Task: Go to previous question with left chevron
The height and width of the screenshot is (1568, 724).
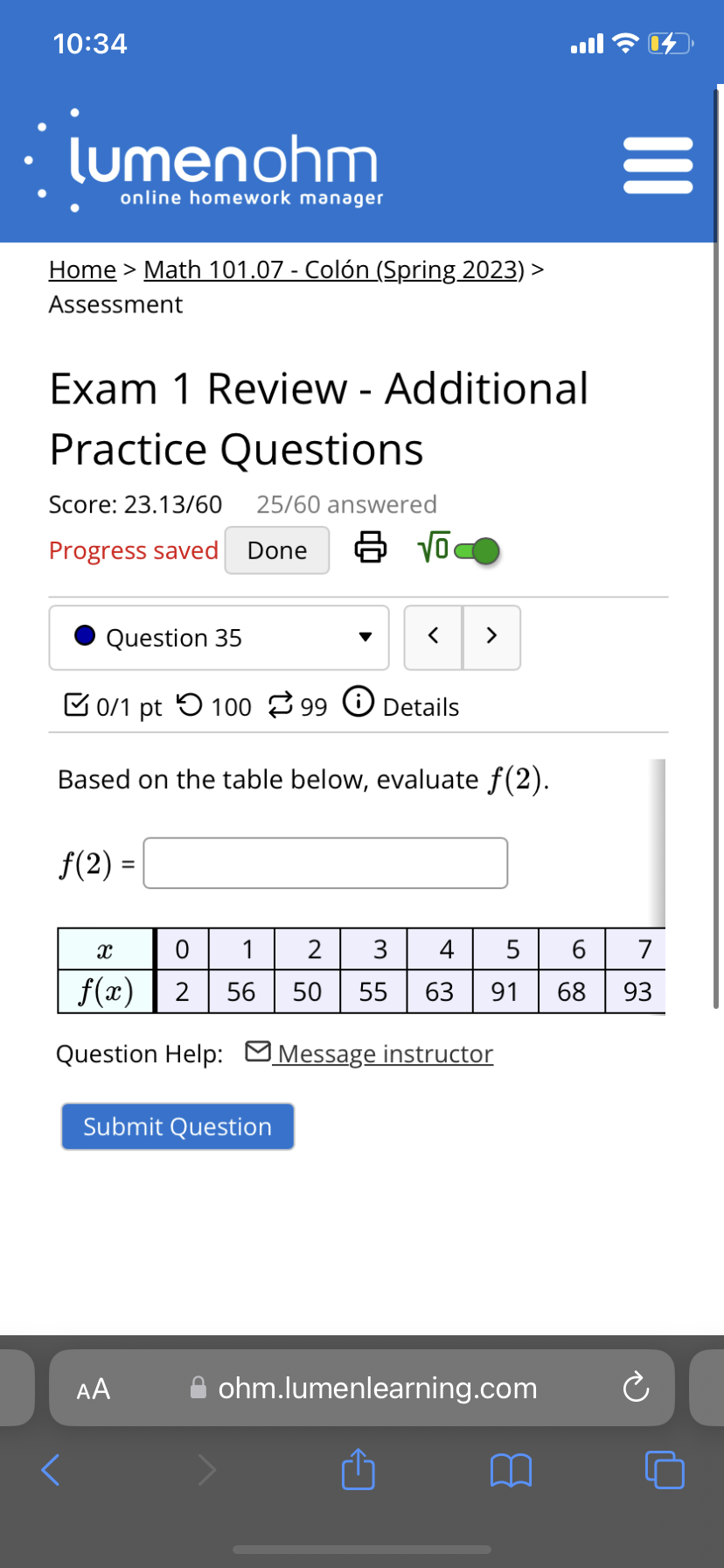Action: click(x=433, y=637)
